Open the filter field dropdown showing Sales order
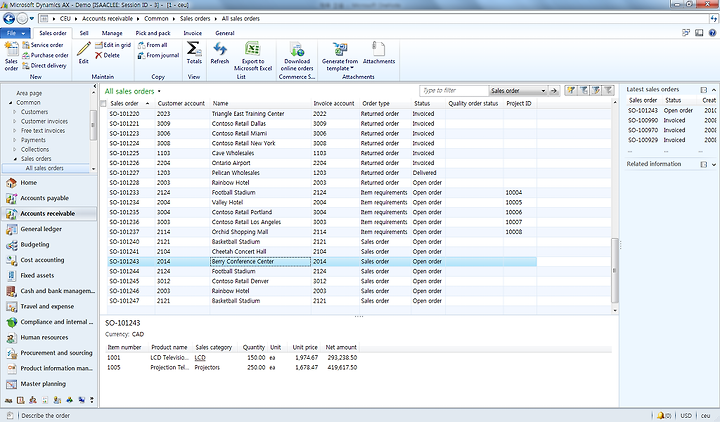The height and width of the screenshot is (422, 720). [x=543, y=90]
